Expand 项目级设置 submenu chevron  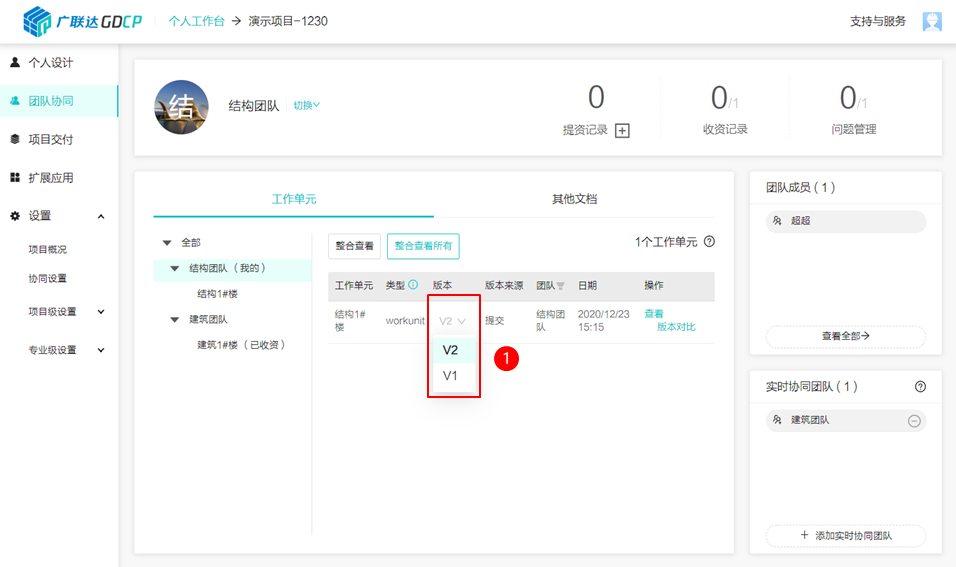pos(101,312)
